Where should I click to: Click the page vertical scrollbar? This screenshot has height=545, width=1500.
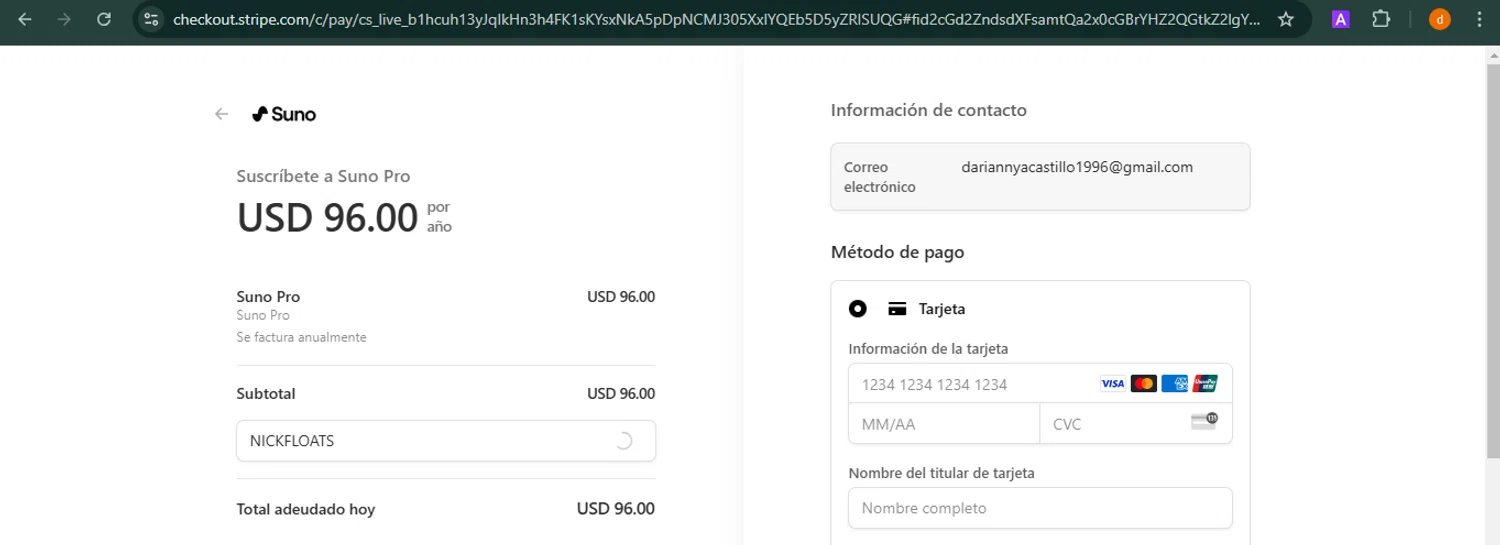[x=1492, y=250]
